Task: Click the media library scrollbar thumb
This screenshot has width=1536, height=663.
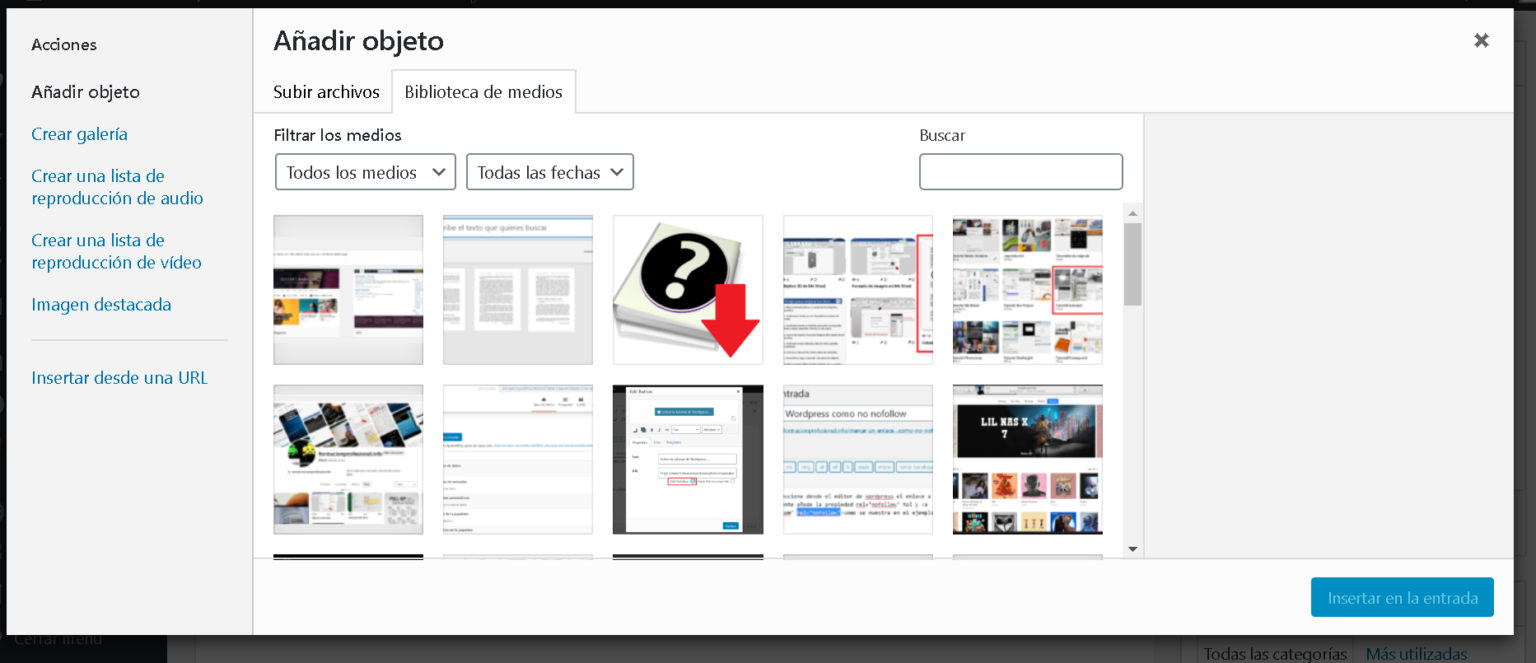Action: click(1133, 264)
